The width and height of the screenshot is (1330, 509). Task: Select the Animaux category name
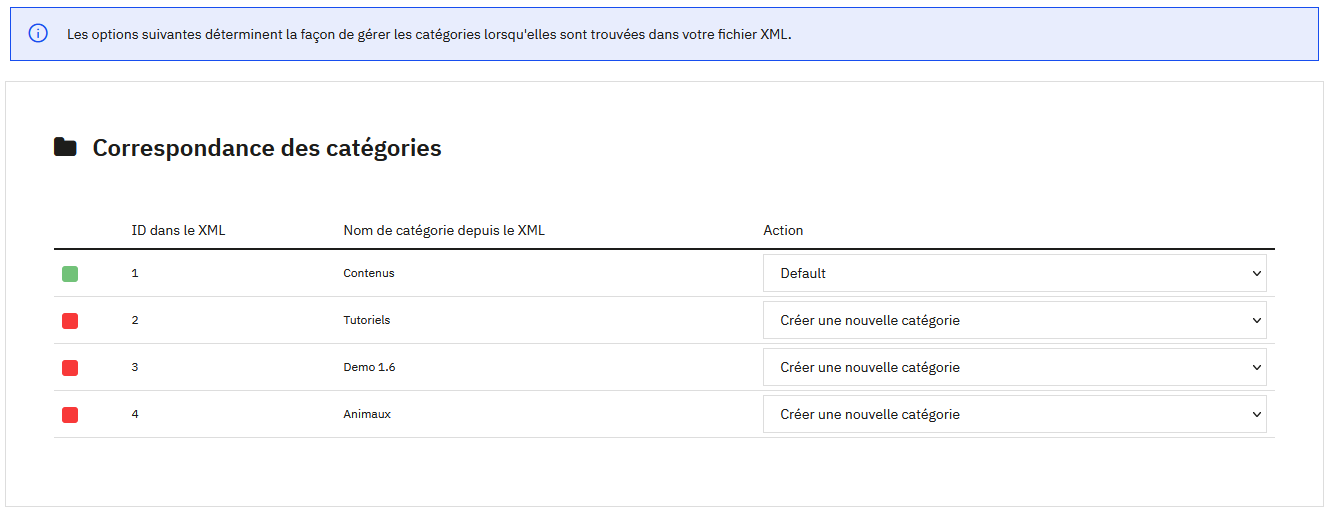367,414
